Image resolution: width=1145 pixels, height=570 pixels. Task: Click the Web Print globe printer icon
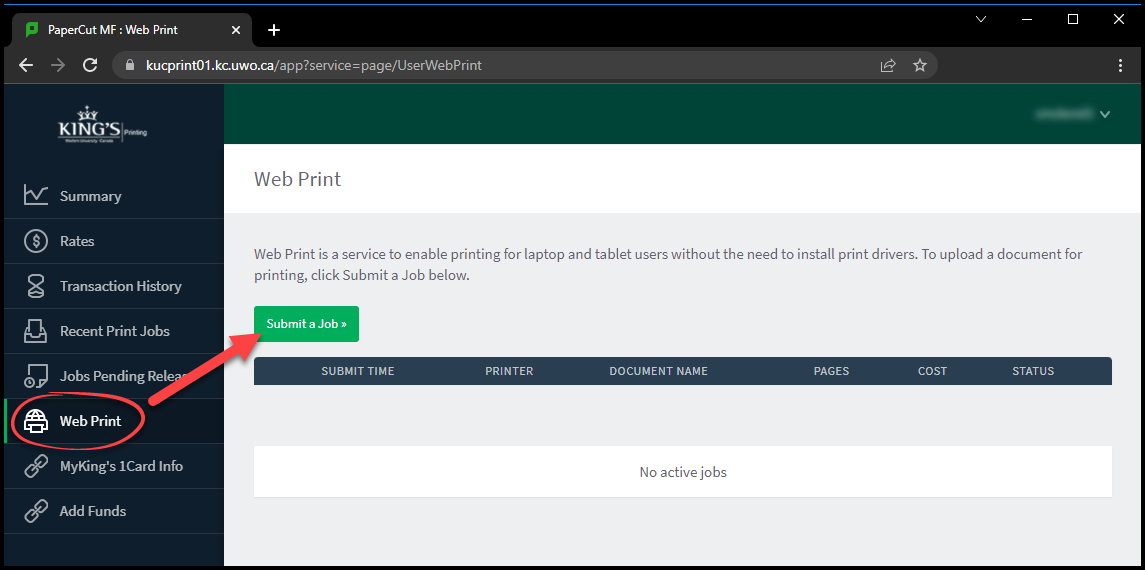tap(36, 421)
